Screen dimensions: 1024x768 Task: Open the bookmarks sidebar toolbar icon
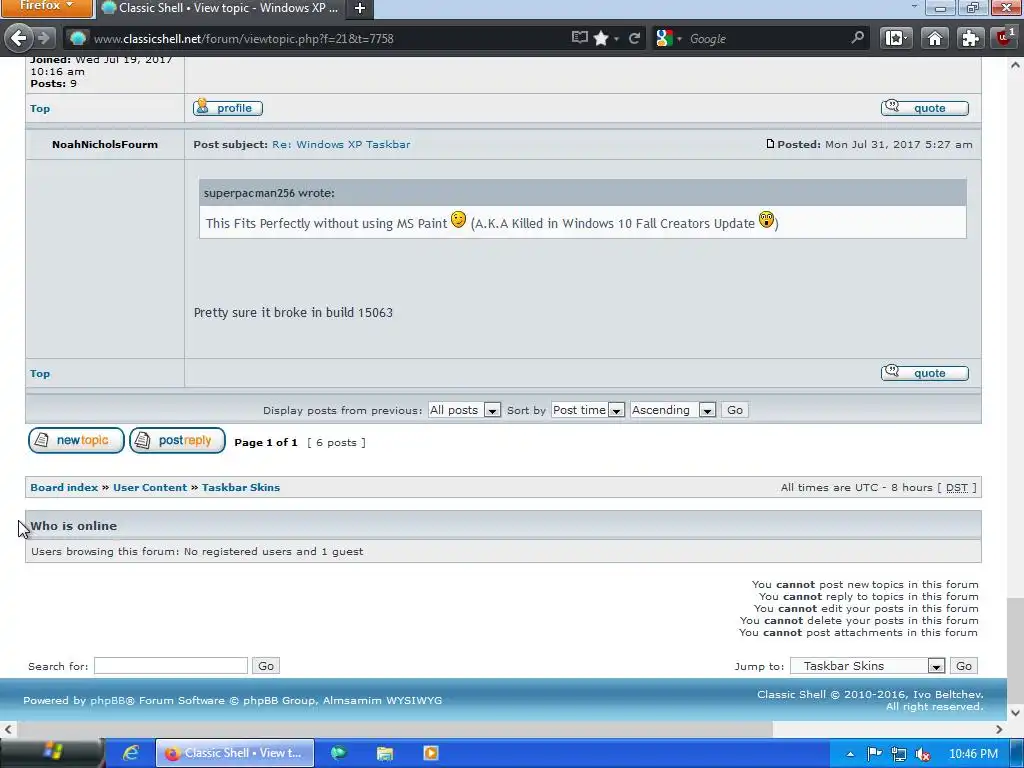coord(896,38)
